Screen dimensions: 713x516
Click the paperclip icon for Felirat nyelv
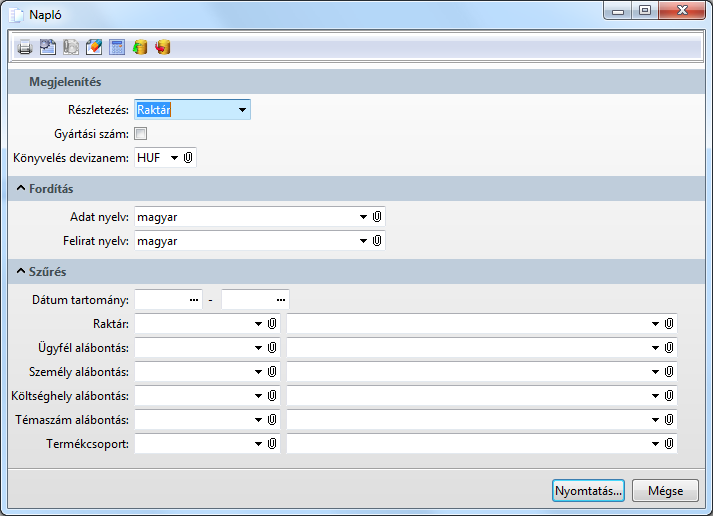coord(377,241)
